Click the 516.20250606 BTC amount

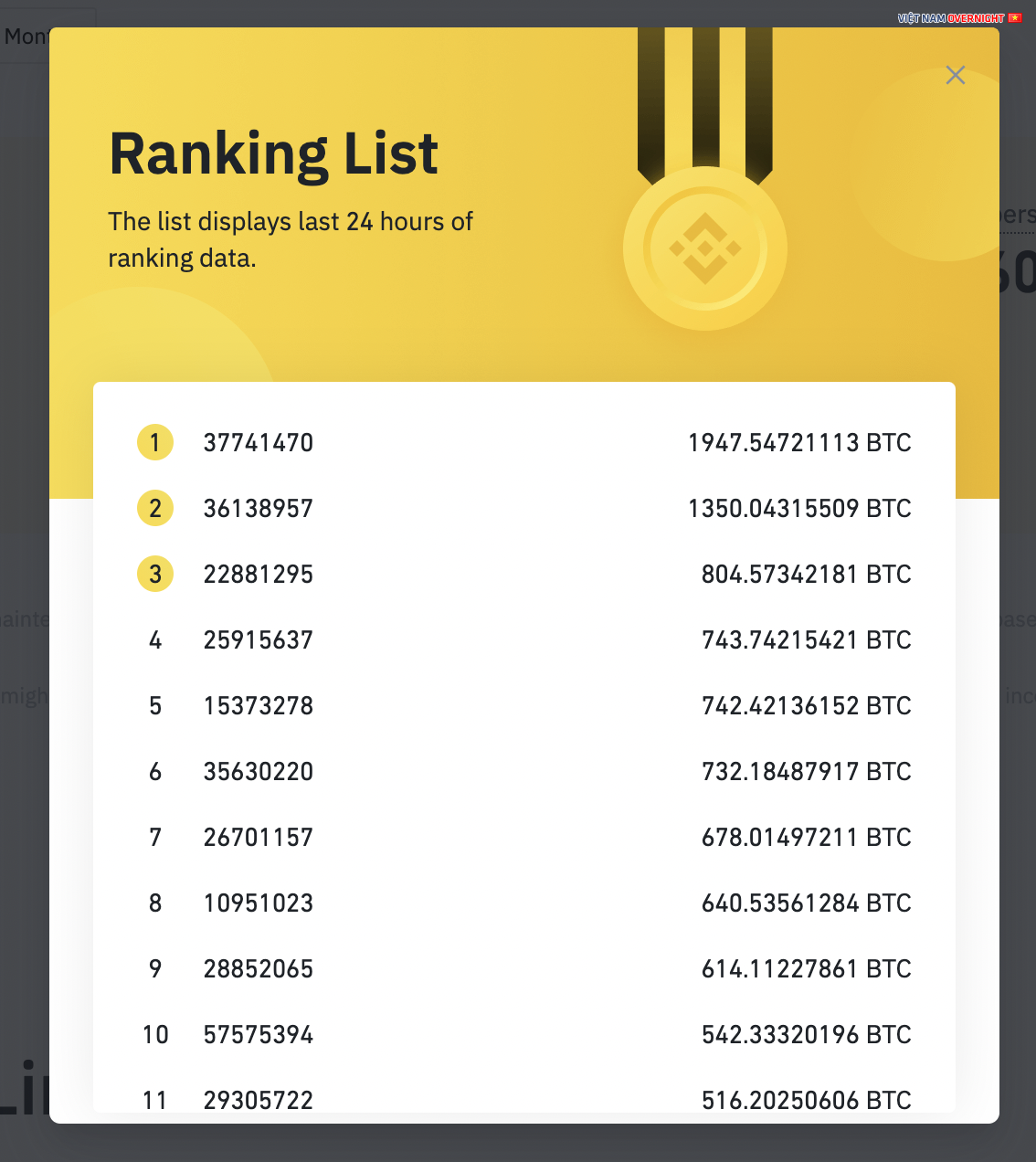(x=806, y=1100)
